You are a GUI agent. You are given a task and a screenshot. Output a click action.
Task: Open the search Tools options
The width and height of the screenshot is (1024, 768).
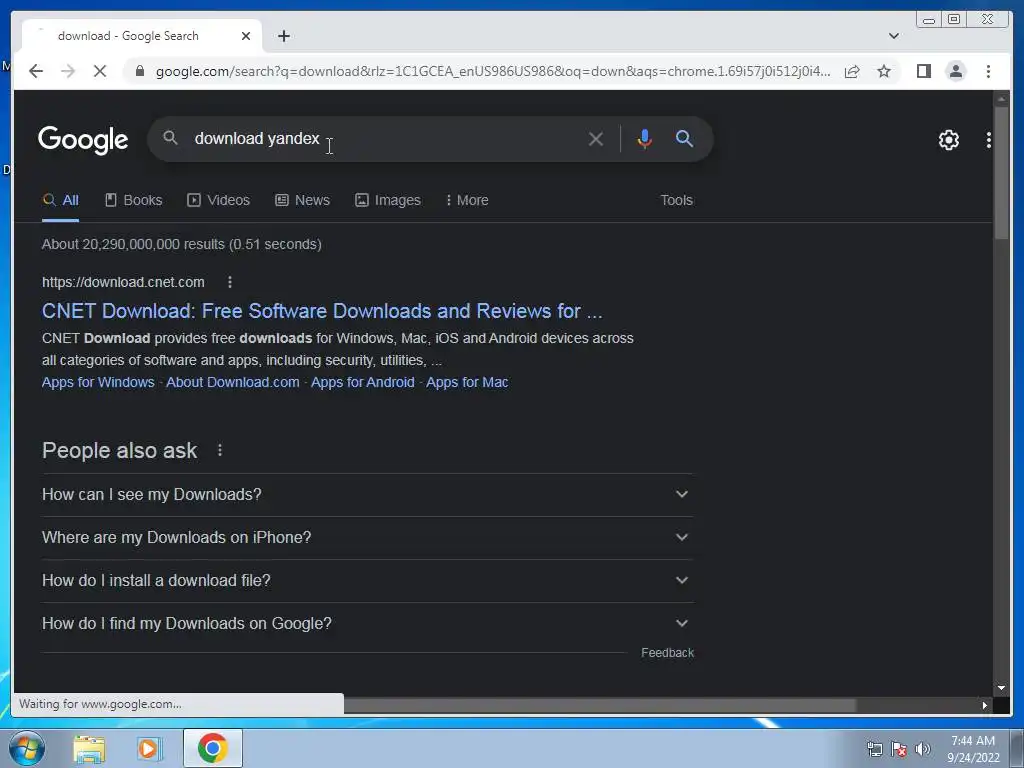[x=676, y=200]
